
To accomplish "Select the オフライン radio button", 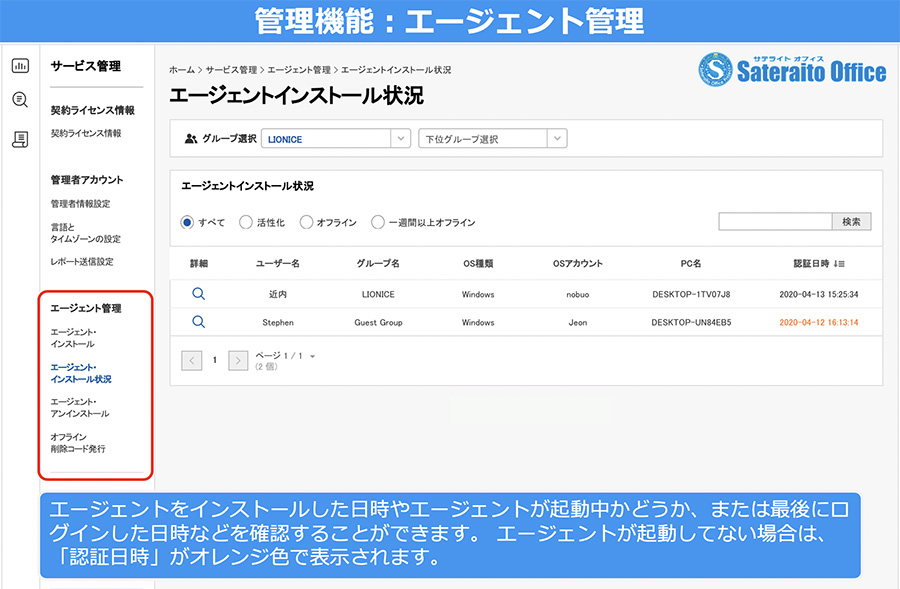I will [307, 222].
